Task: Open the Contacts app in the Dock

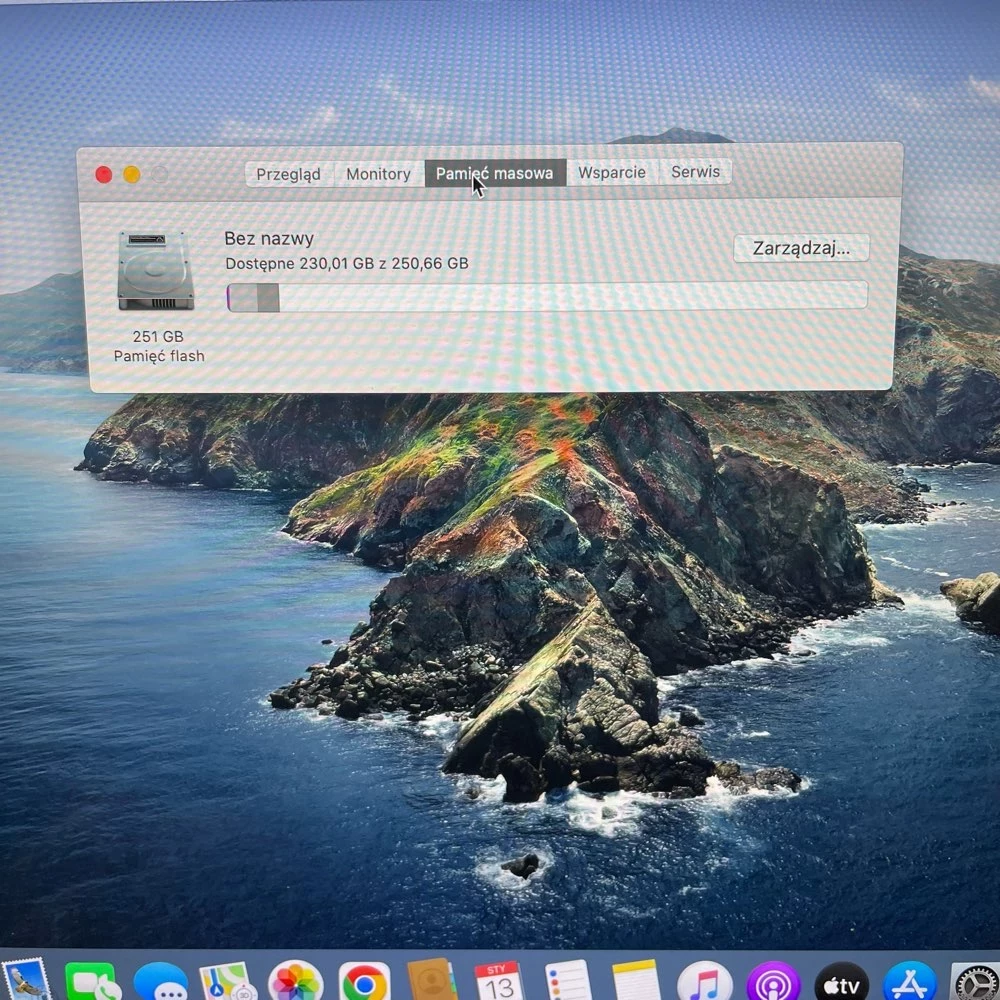Action: point(432,980)
